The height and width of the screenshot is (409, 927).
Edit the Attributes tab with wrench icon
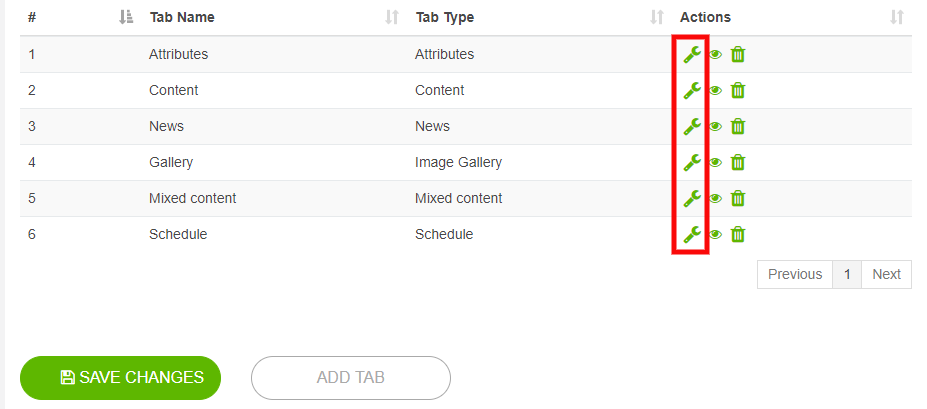[692, 54]
